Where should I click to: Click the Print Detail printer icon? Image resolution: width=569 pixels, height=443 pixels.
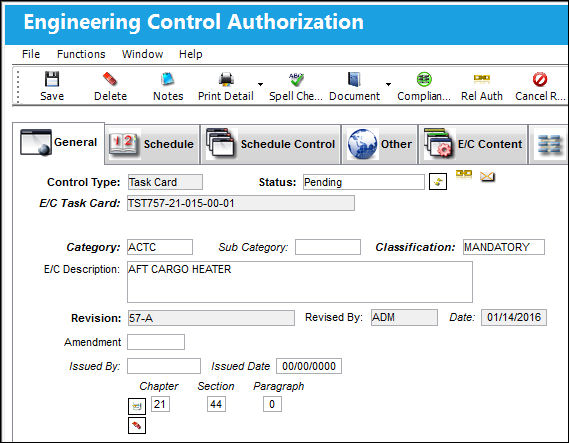point(226,79)
